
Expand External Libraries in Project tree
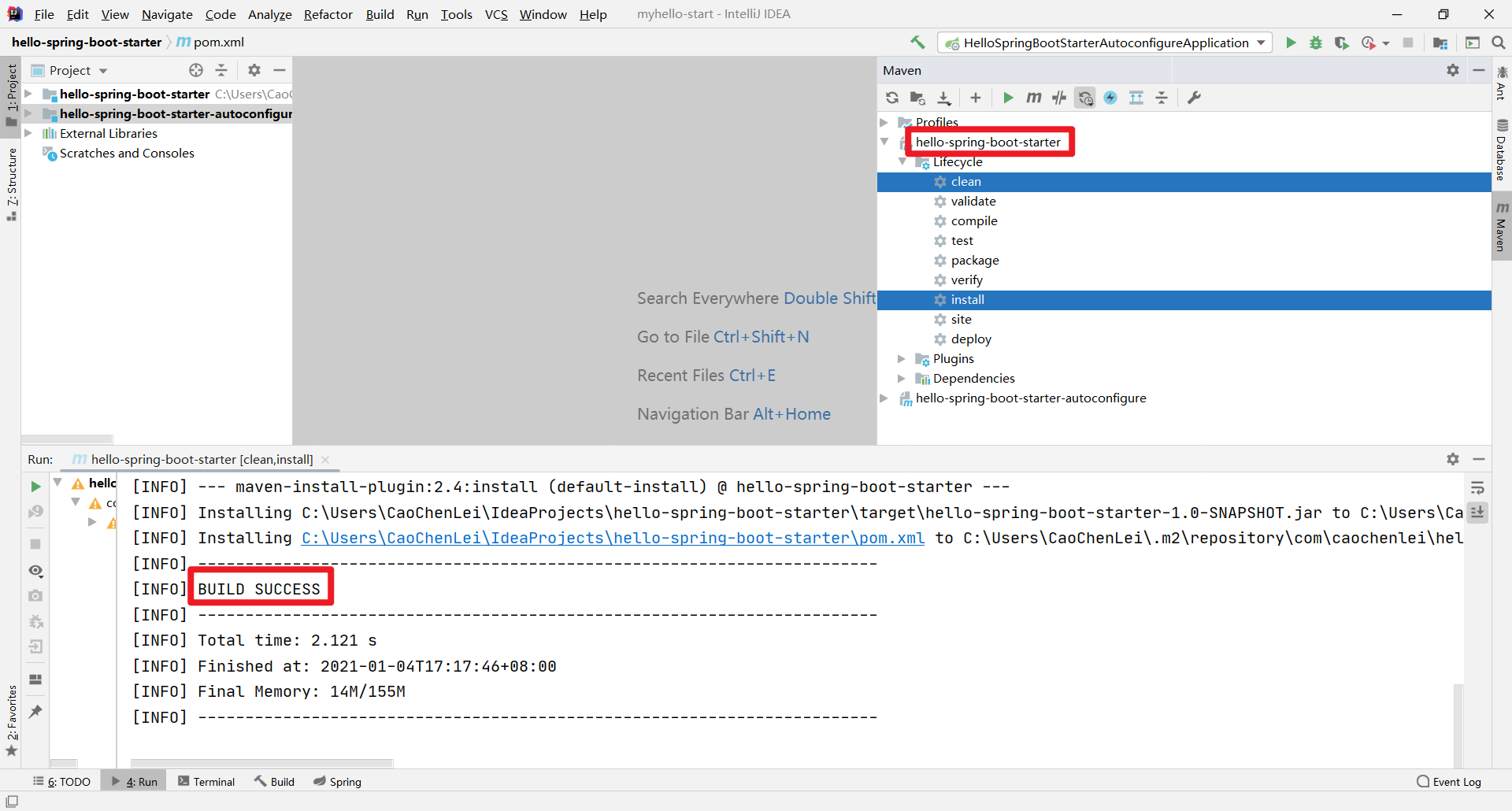coord(28,133)
